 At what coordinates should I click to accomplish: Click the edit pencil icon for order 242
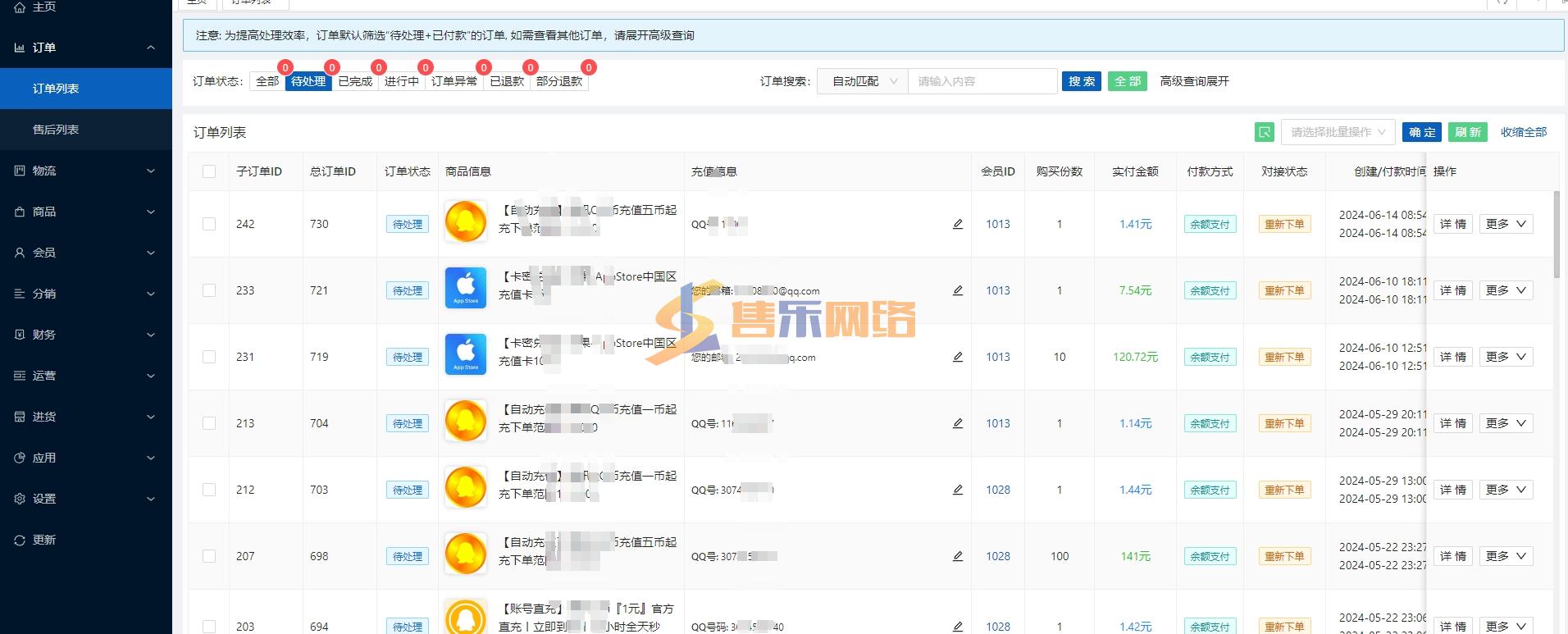(957, 224)
